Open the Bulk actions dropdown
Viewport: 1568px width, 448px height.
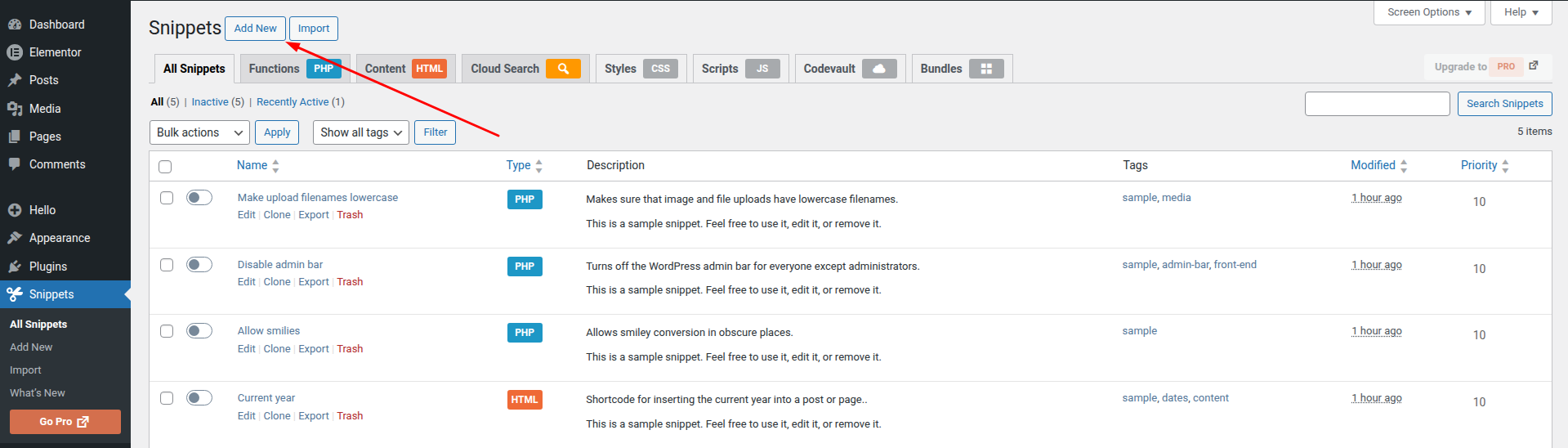(x=199, y=132)
